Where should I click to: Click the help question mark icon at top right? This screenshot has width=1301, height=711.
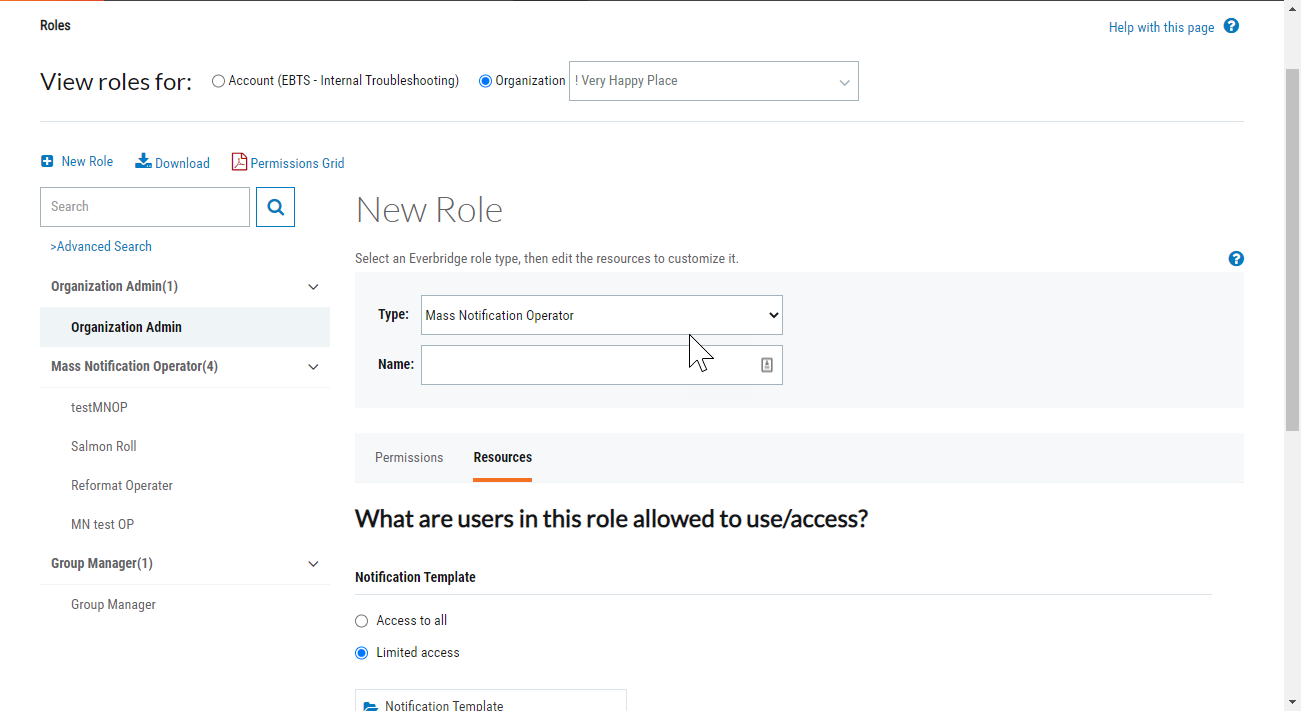(x=1231, y=26)
